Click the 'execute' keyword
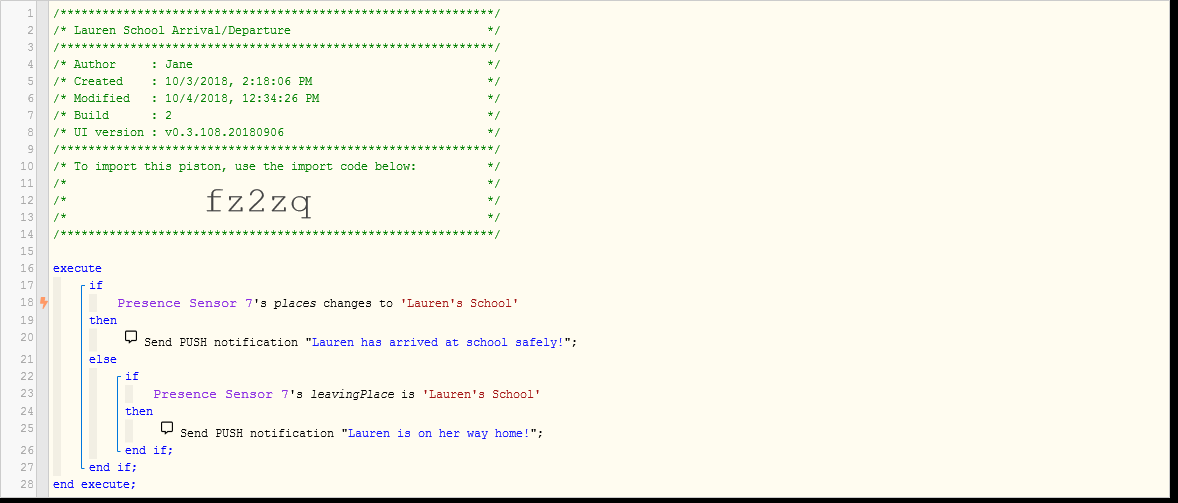This screenshot has height=503, width=1178. (x=77, y=268)
